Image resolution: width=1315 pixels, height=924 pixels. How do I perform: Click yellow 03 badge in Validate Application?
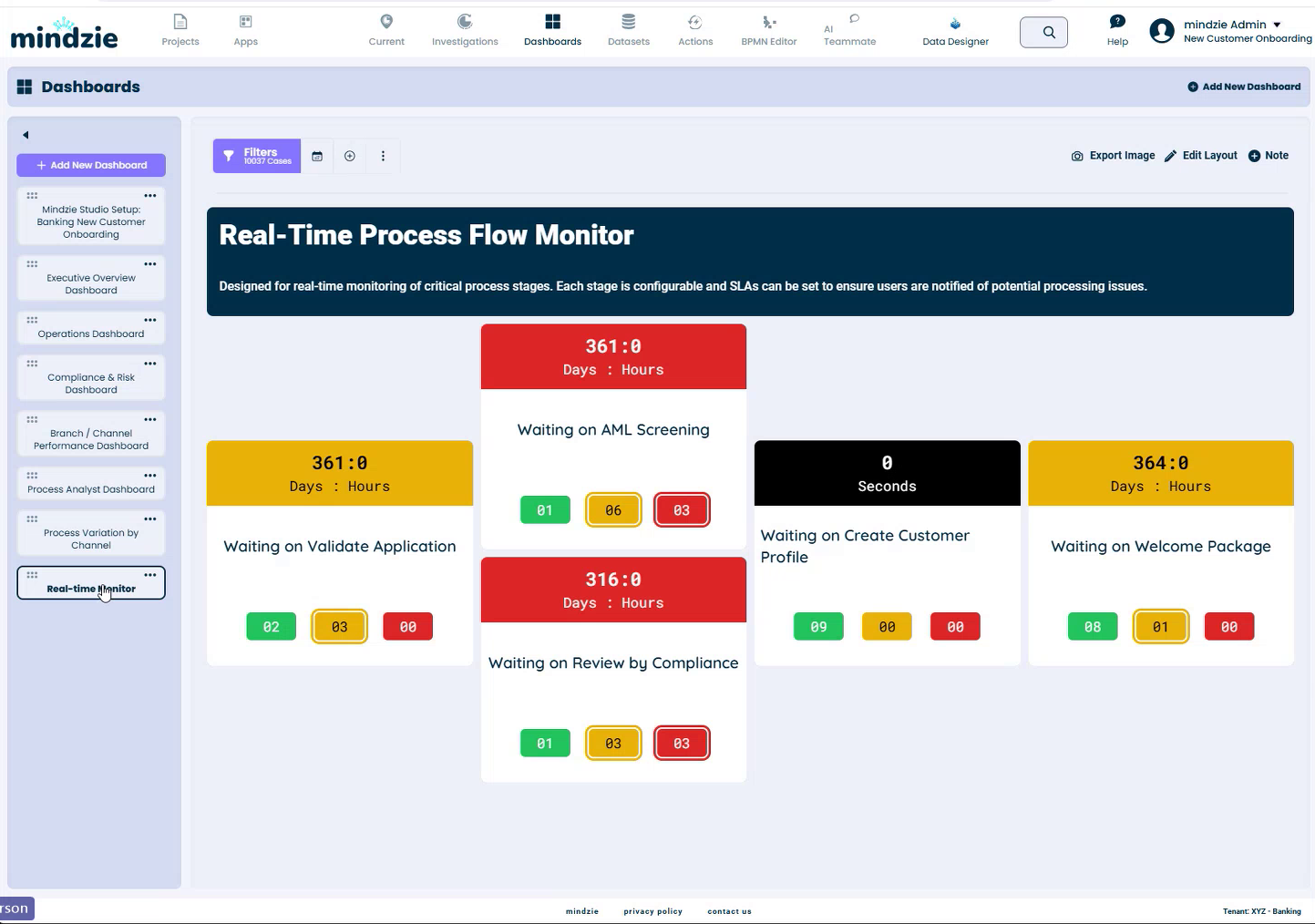340,627
